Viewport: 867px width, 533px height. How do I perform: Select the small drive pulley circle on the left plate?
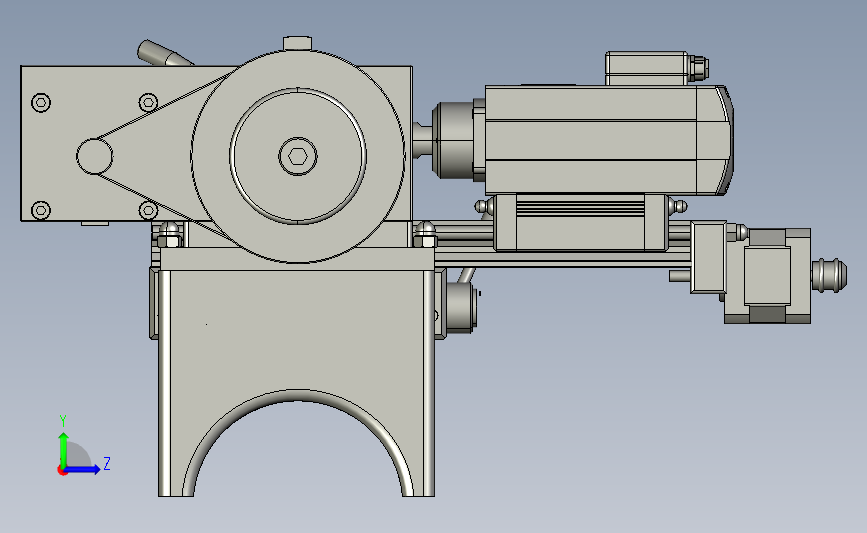point(95,156)
